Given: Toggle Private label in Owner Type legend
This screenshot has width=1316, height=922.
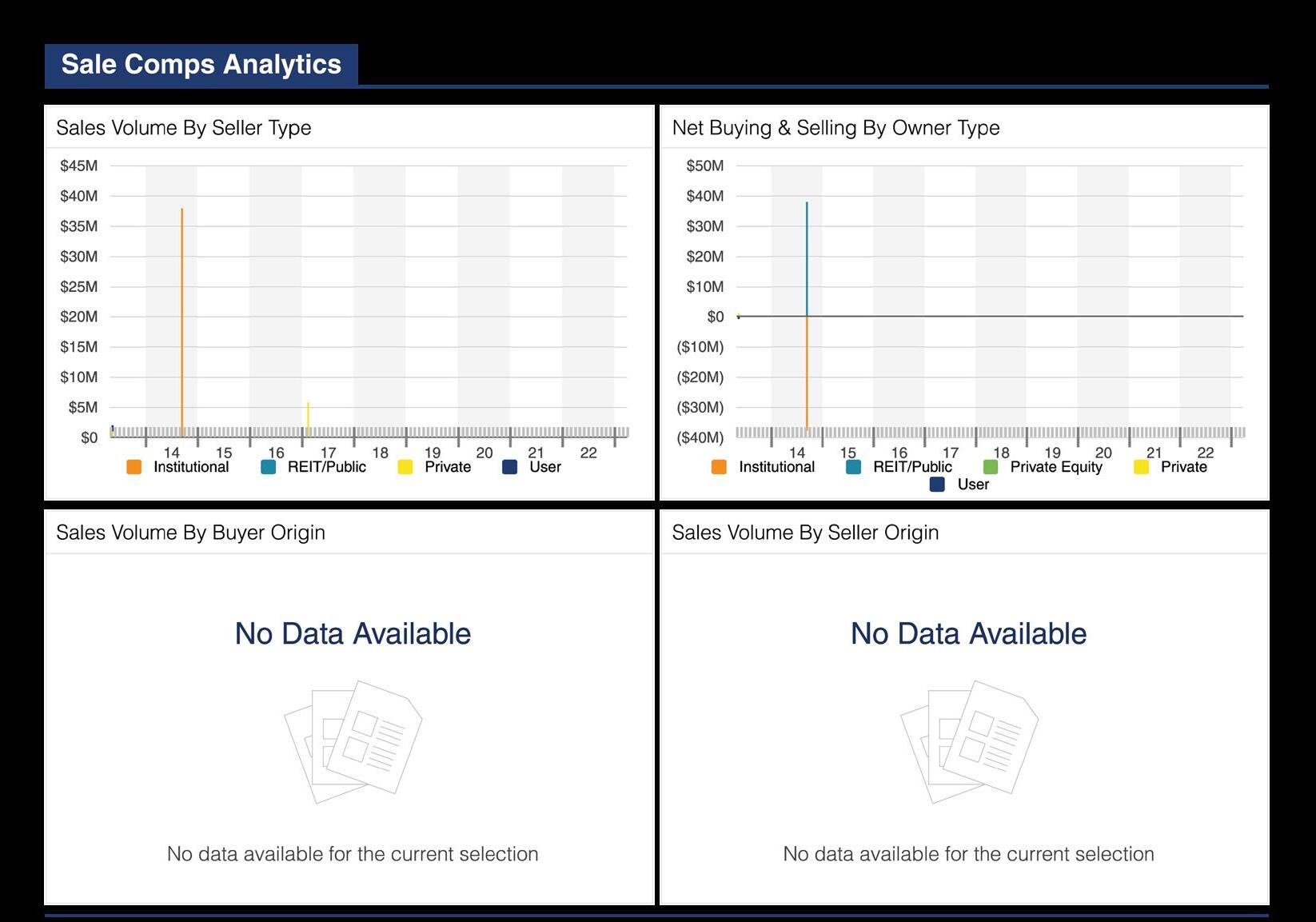Looking at the screenshot, I should 1184,467.
